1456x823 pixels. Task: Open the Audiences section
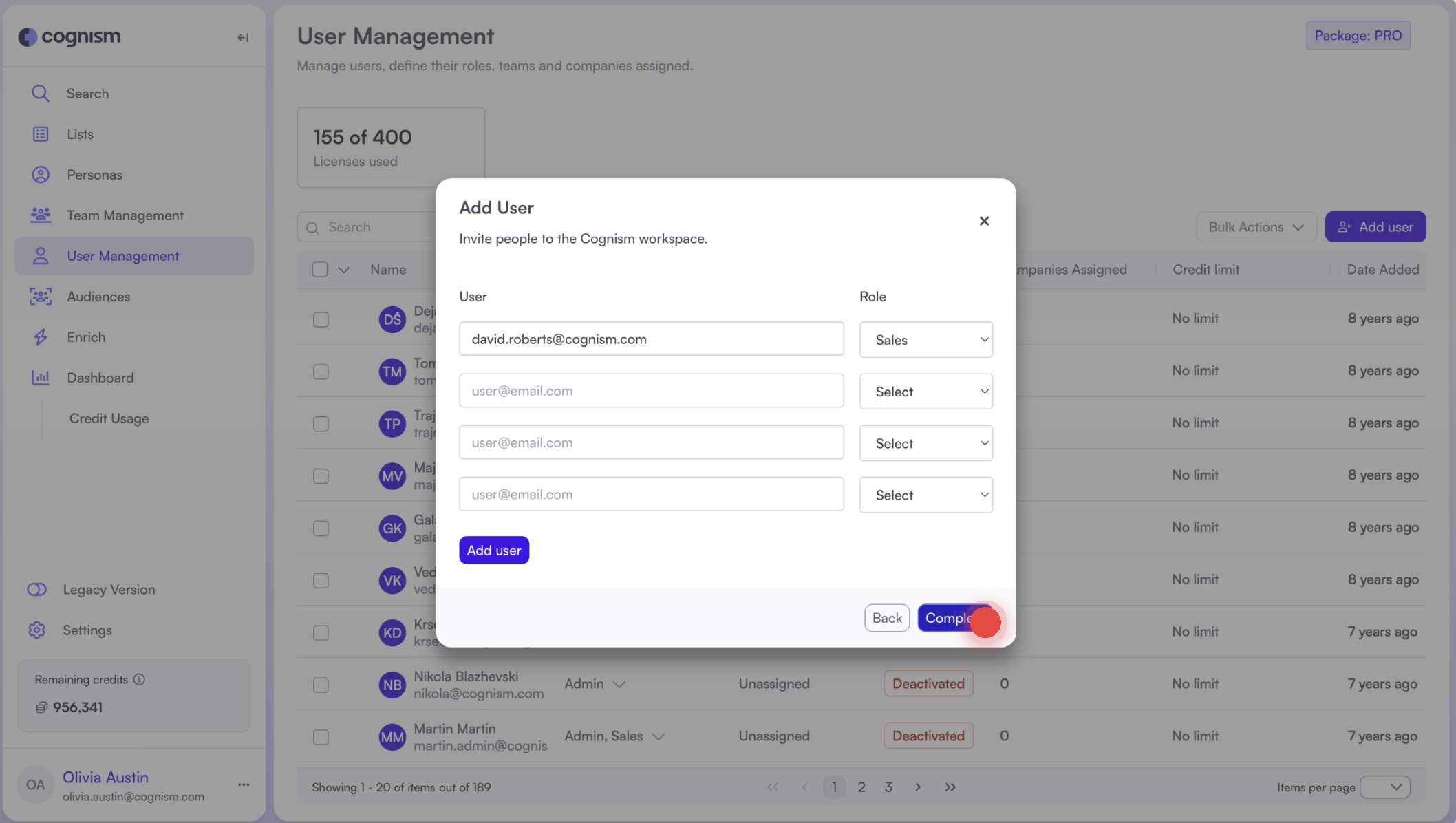pyautogui.click(x=98, y=296)
